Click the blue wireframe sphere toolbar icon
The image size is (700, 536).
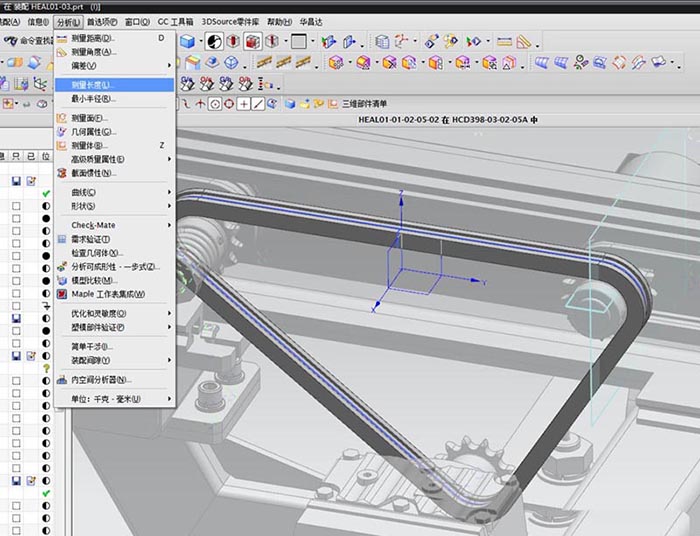[x=231, y=62]
